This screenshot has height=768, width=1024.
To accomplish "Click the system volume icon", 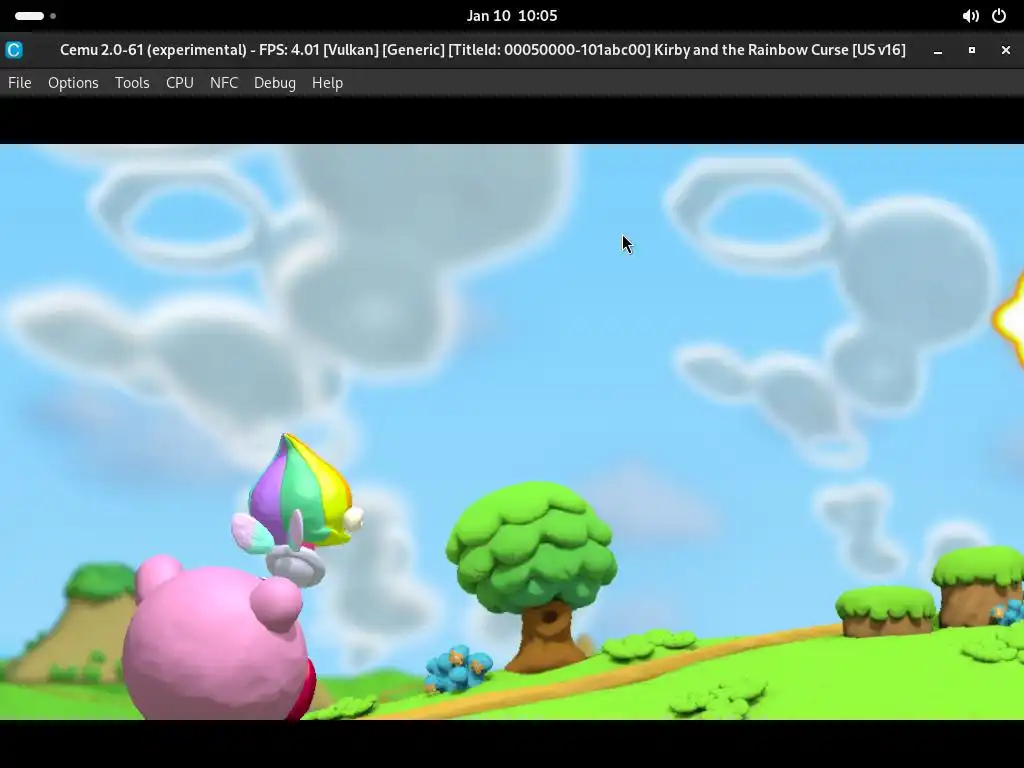I will 970,16.
